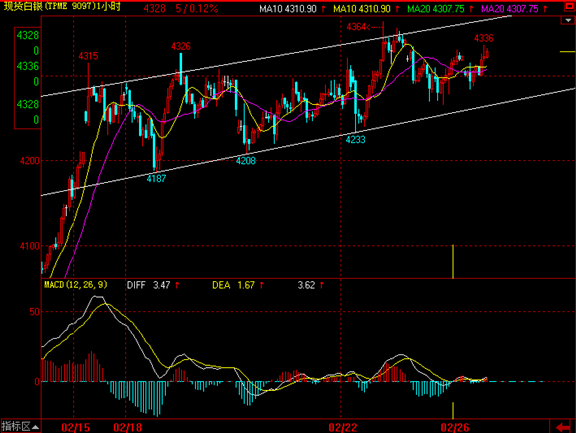The image size is (576, 433).
Task: Click the chart title 现货白银 1小时
Action: point(62,7)
